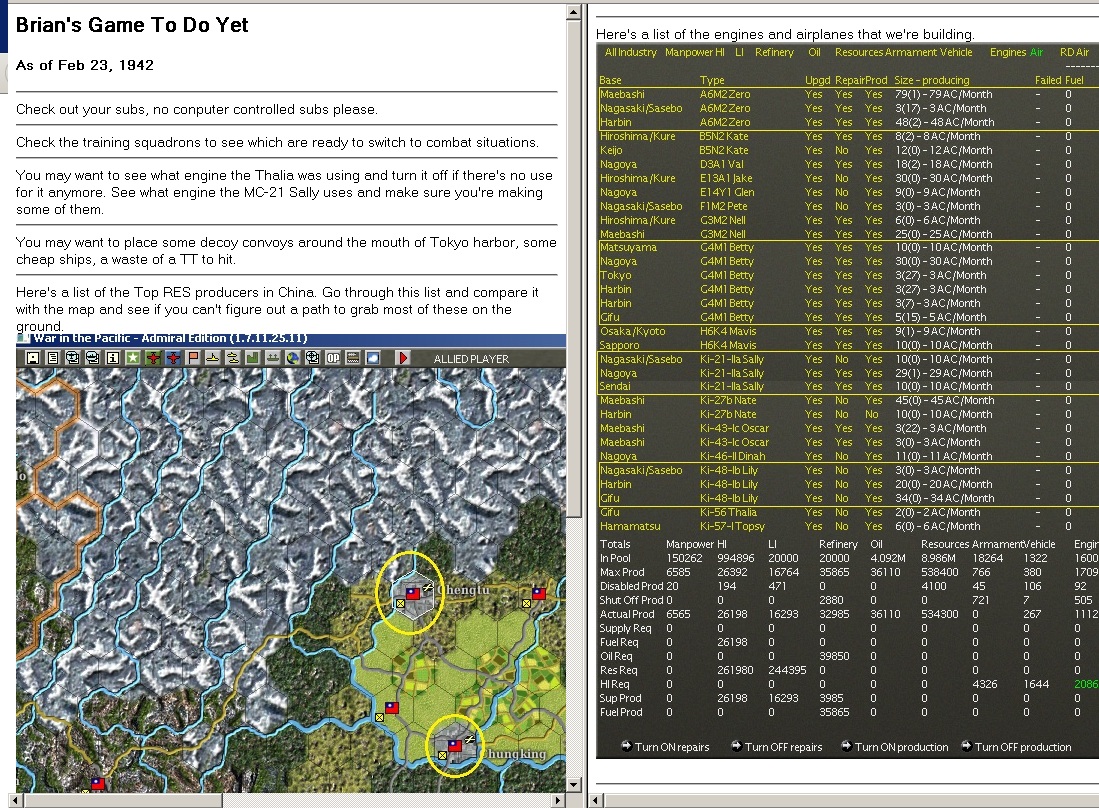1099x808 pixels.
Task: Switch to the Engines tab
Action: (x=1008, y=53)
